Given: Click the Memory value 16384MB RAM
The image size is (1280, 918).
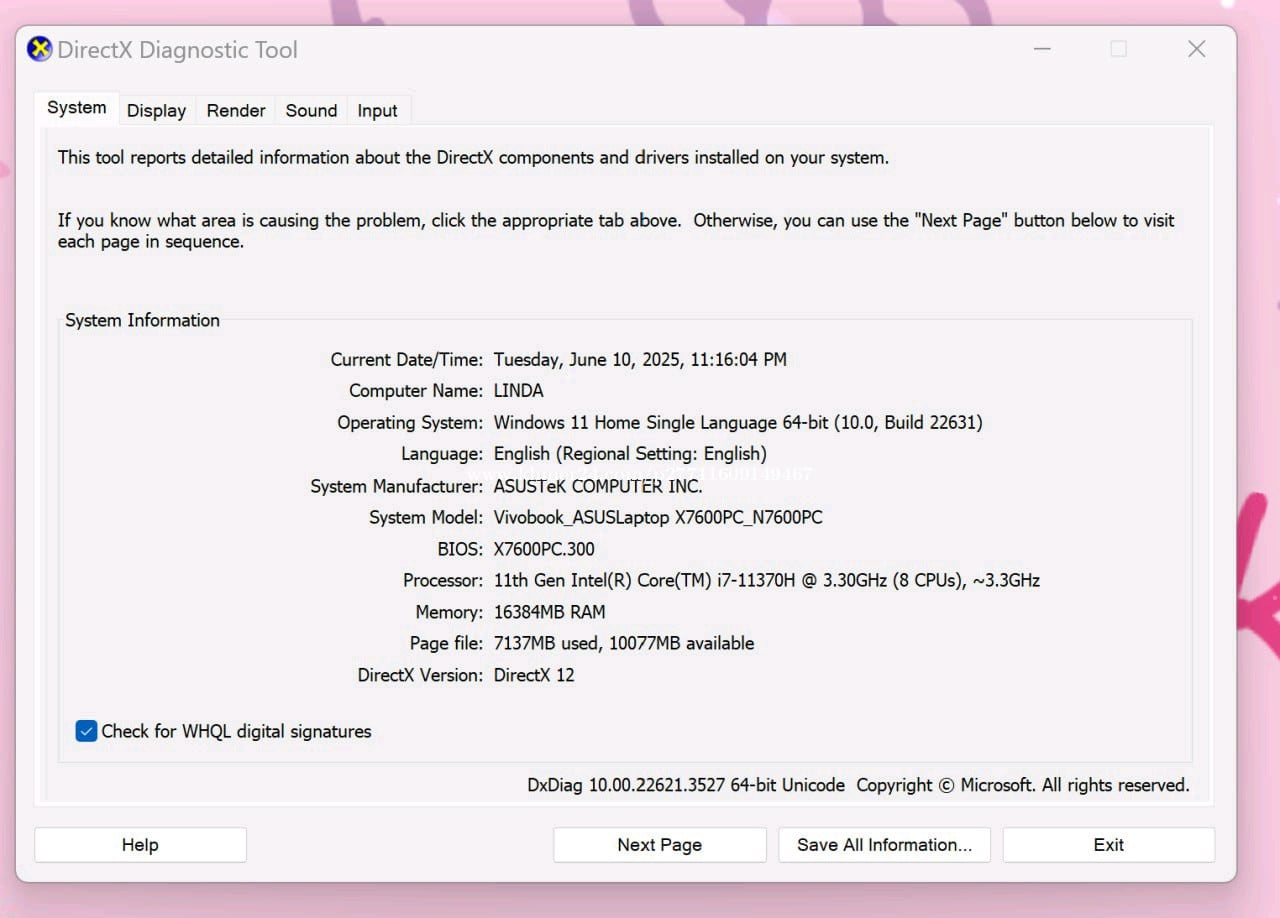Looking at the screenshot, I should tap(549, 612).
